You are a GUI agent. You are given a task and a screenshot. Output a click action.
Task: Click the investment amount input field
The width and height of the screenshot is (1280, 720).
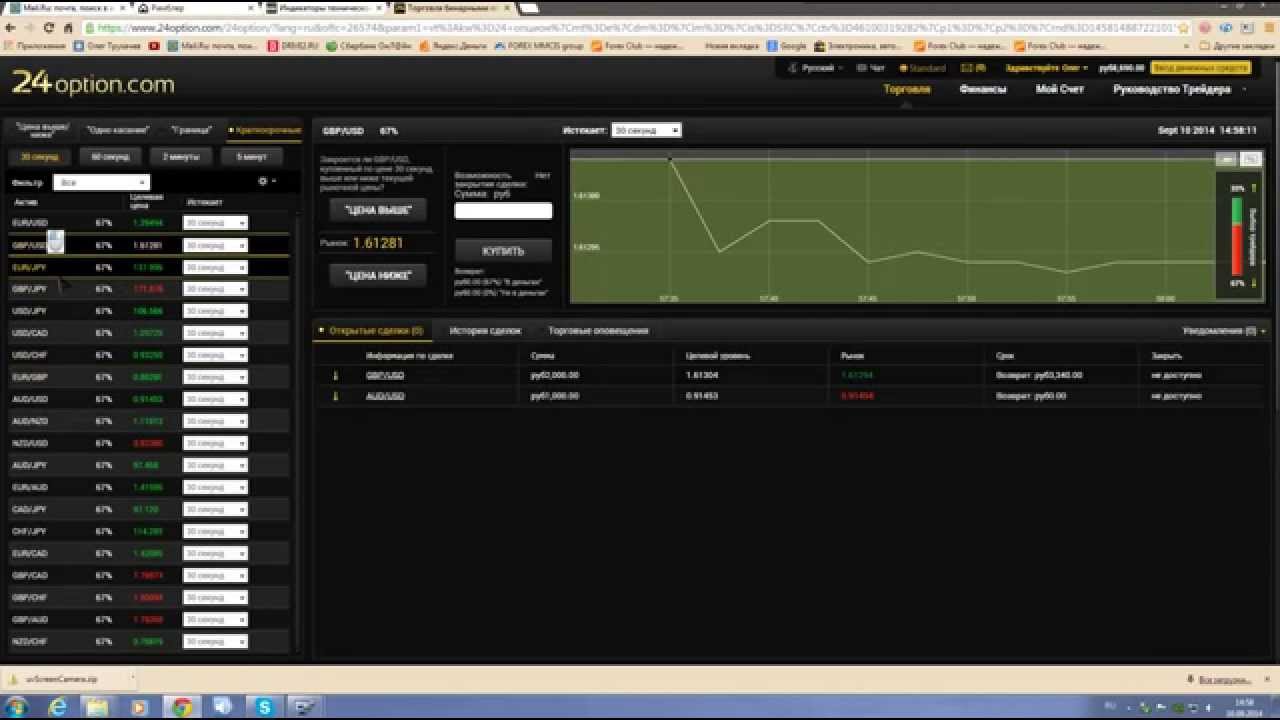click(503, 210)
